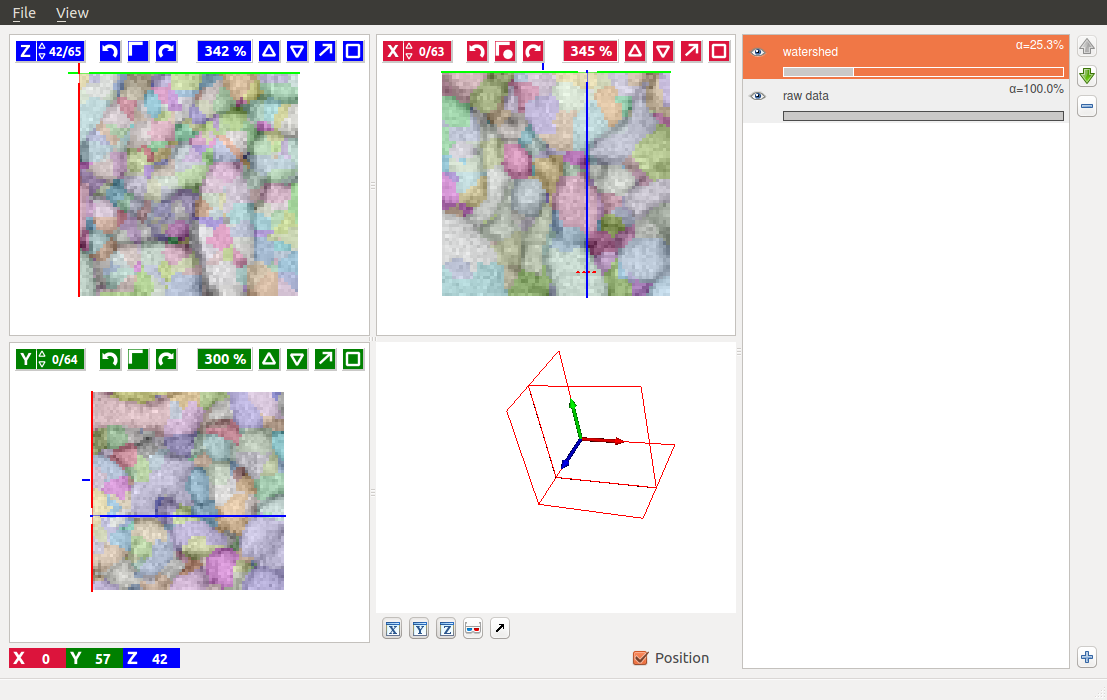Screen dimensions: 1107x700
Task: Step the Z slice number spinner
Action: 42,51
